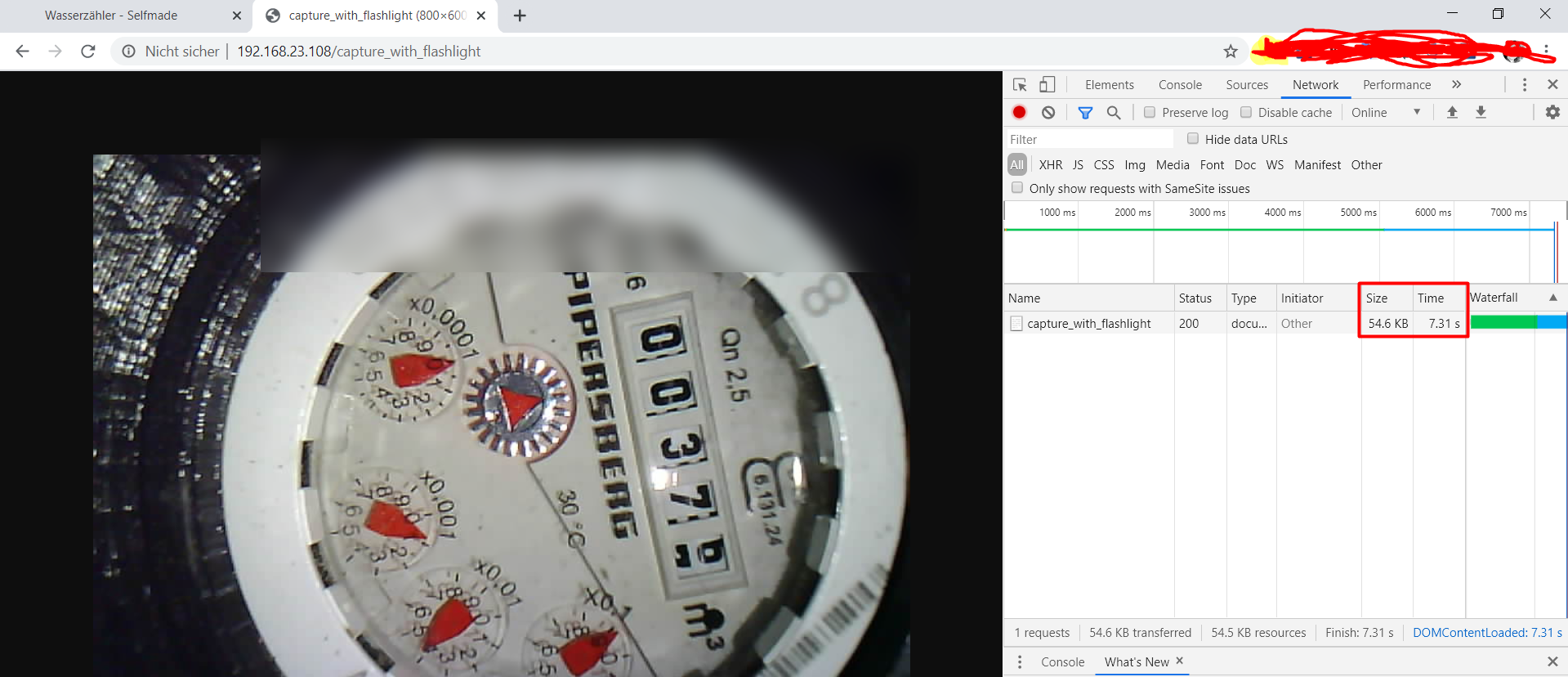Export HAR file with download icon
This screenshot has height=677, width=1568.
1481,112
